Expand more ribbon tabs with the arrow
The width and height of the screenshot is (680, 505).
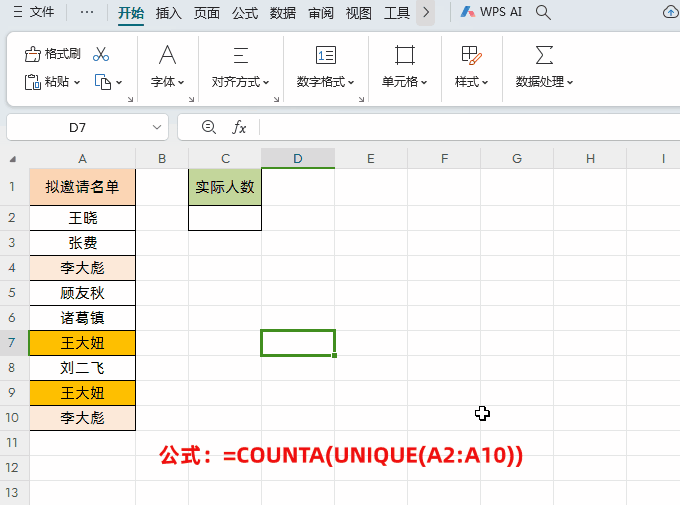coord(426,13)
